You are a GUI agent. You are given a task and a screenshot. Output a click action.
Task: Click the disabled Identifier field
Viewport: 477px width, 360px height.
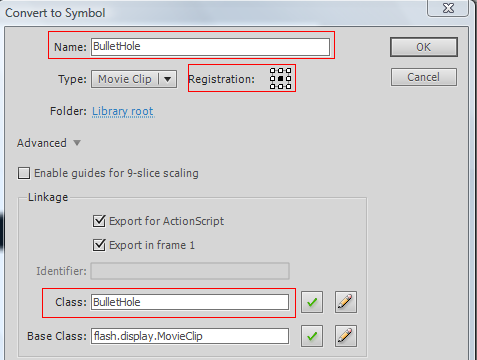[190, 271]
